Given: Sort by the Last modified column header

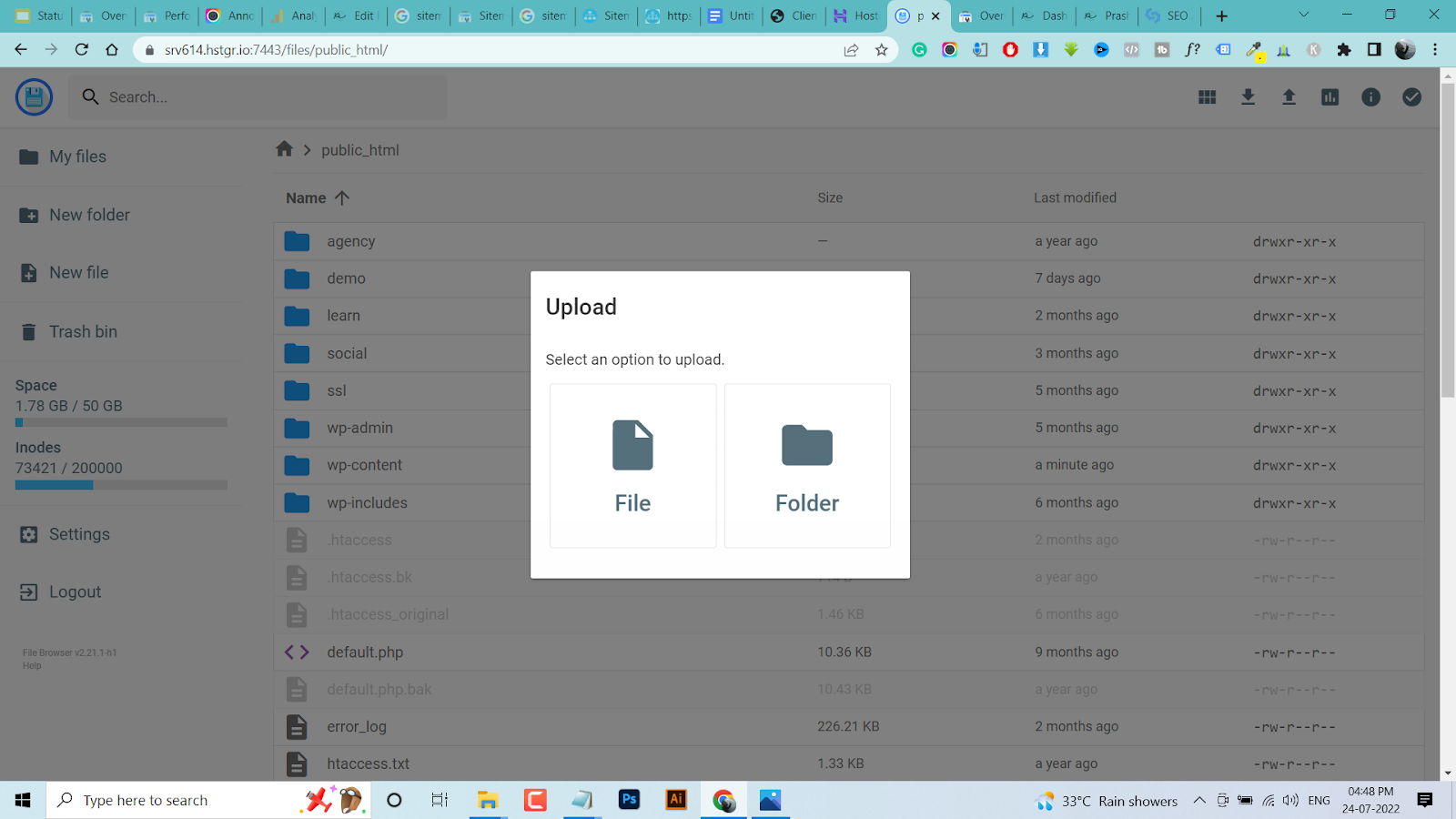Looking at the screenshot, I should click(x=1075, y=197).
